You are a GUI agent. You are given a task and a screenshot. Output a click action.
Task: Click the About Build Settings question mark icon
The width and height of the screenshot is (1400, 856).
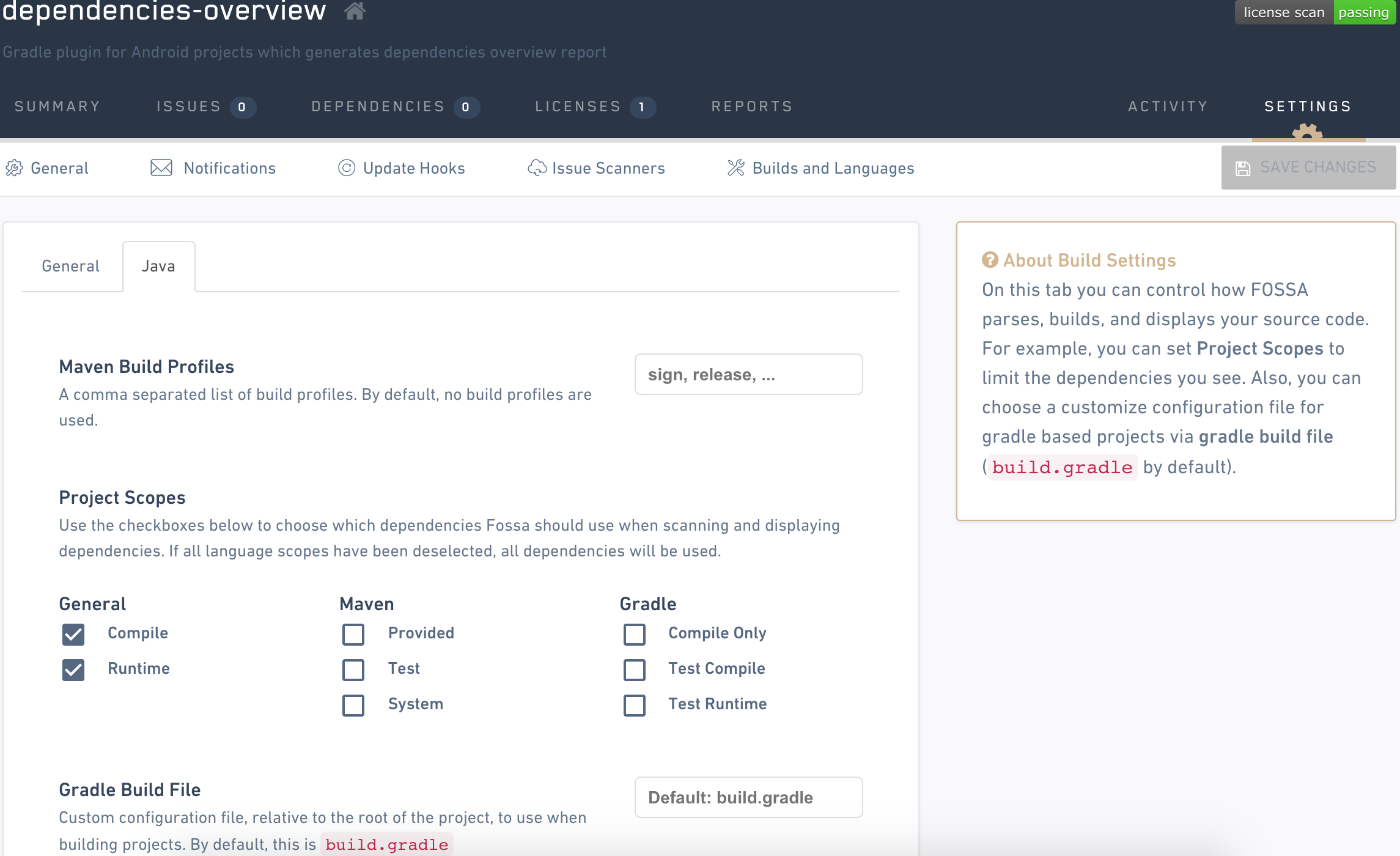point(990,260)
